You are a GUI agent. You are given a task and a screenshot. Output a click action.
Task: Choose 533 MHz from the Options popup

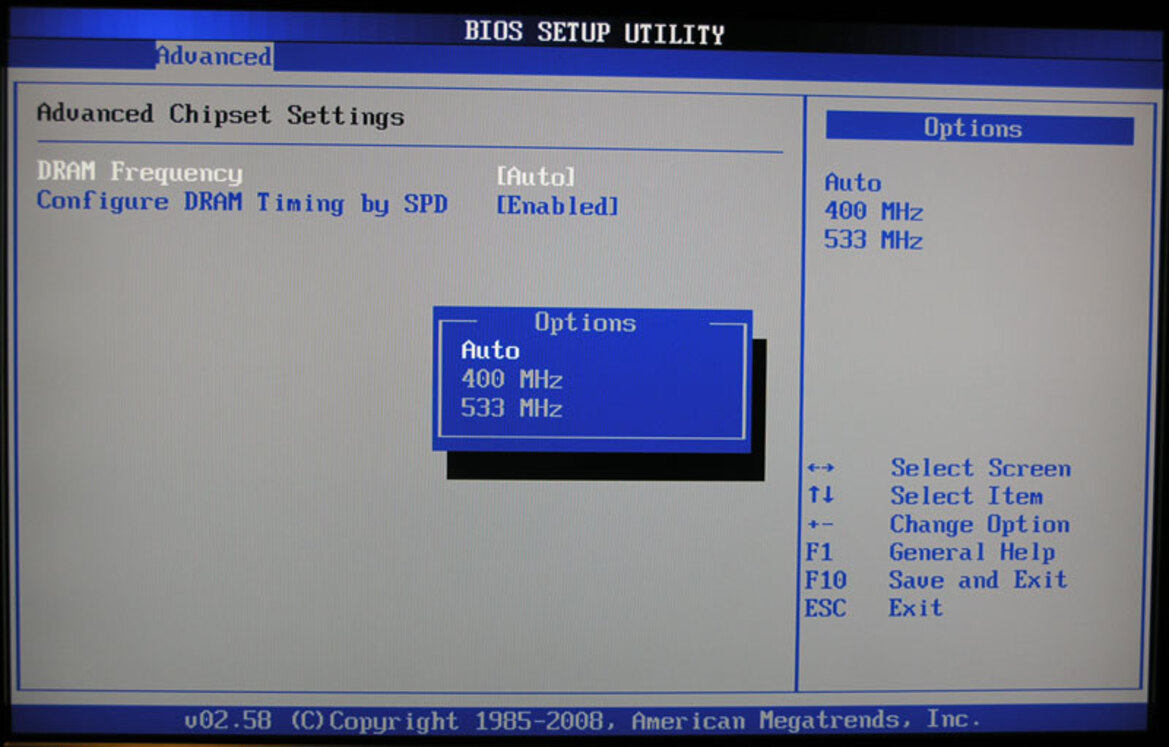click(510, 408)
